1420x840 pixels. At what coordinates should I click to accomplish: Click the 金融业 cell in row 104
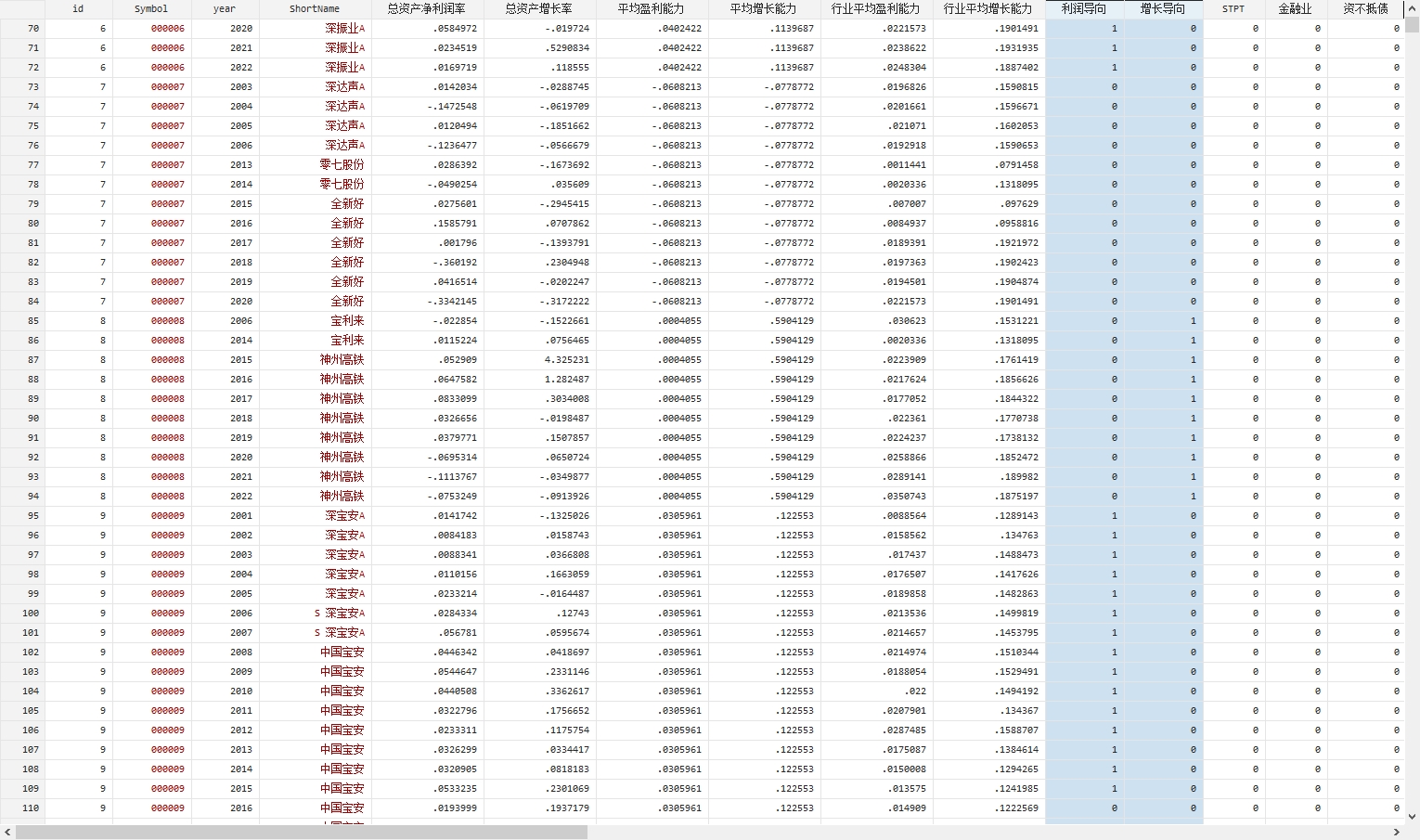[x=1296, y=691]
